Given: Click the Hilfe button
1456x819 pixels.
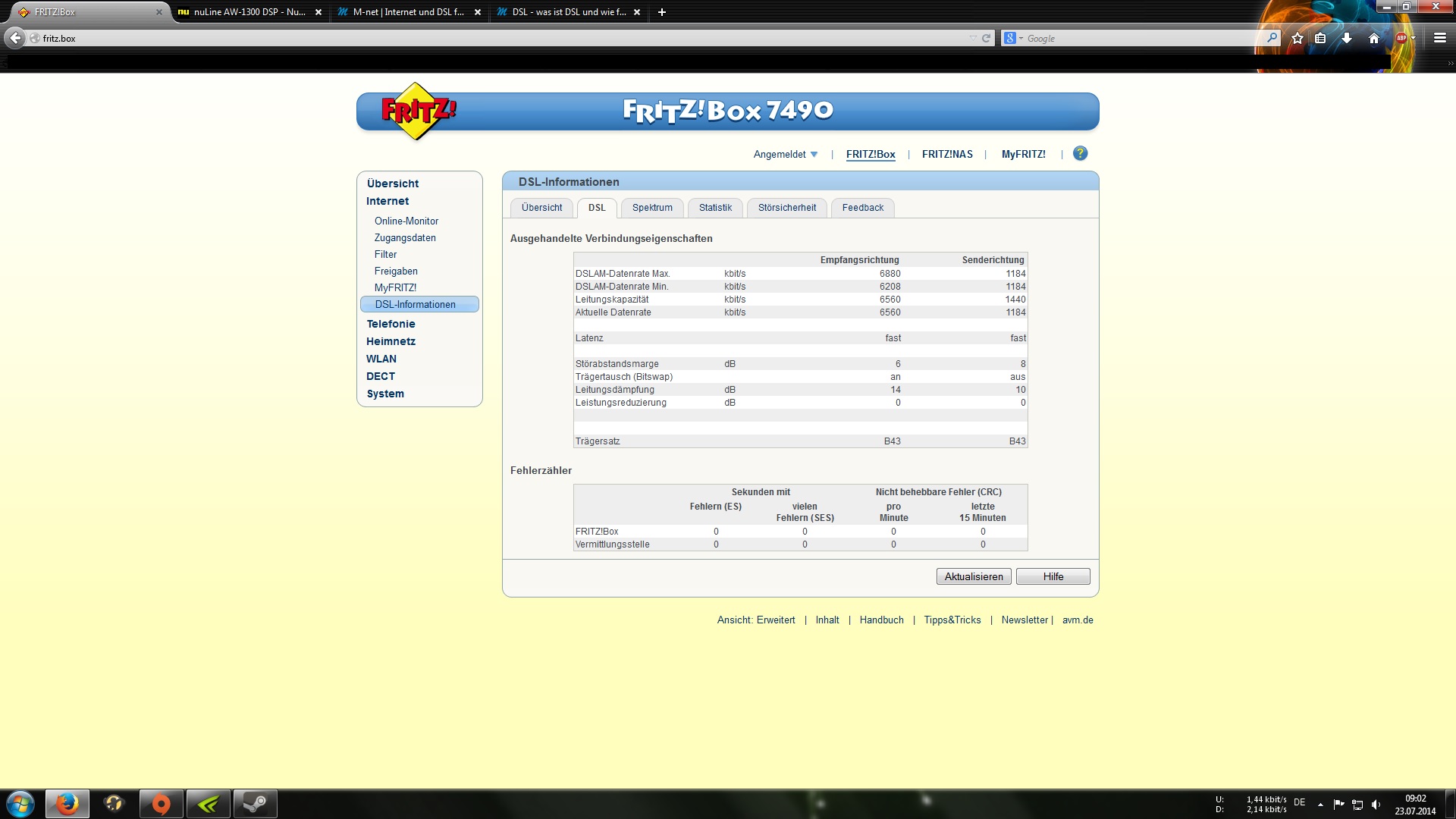Looking at the screenshot, I should tap(1053, 577).
